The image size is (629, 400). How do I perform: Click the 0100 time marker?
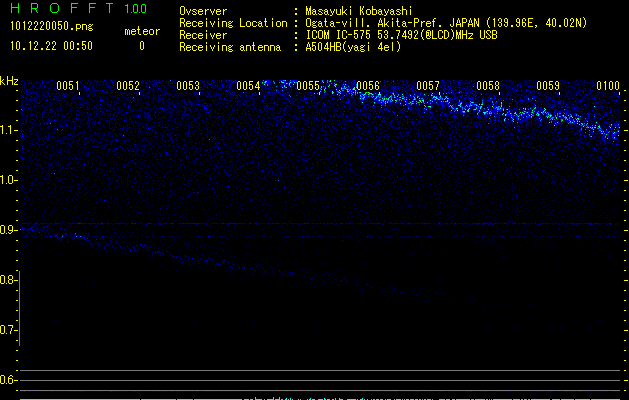click(x=608, y=86)
